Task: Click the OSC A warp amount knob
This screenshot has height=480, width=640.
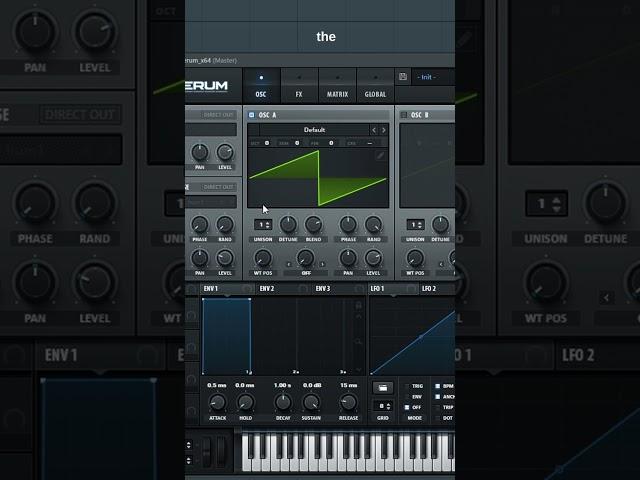Action: 305,258
